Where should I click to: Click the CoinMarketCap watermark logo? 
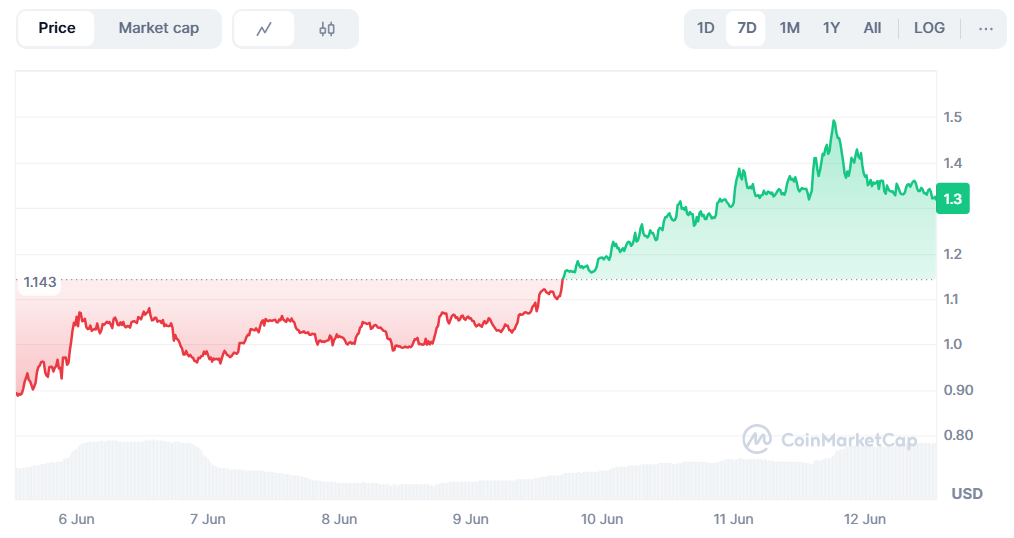[829, 439]
